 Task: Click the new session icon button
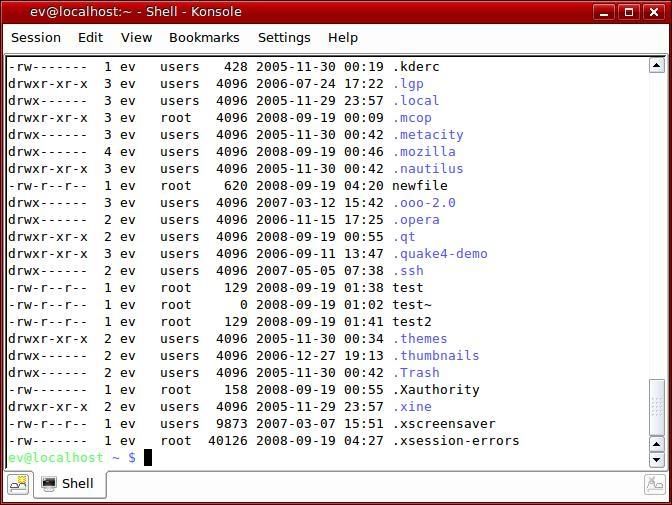coord(18,484)
